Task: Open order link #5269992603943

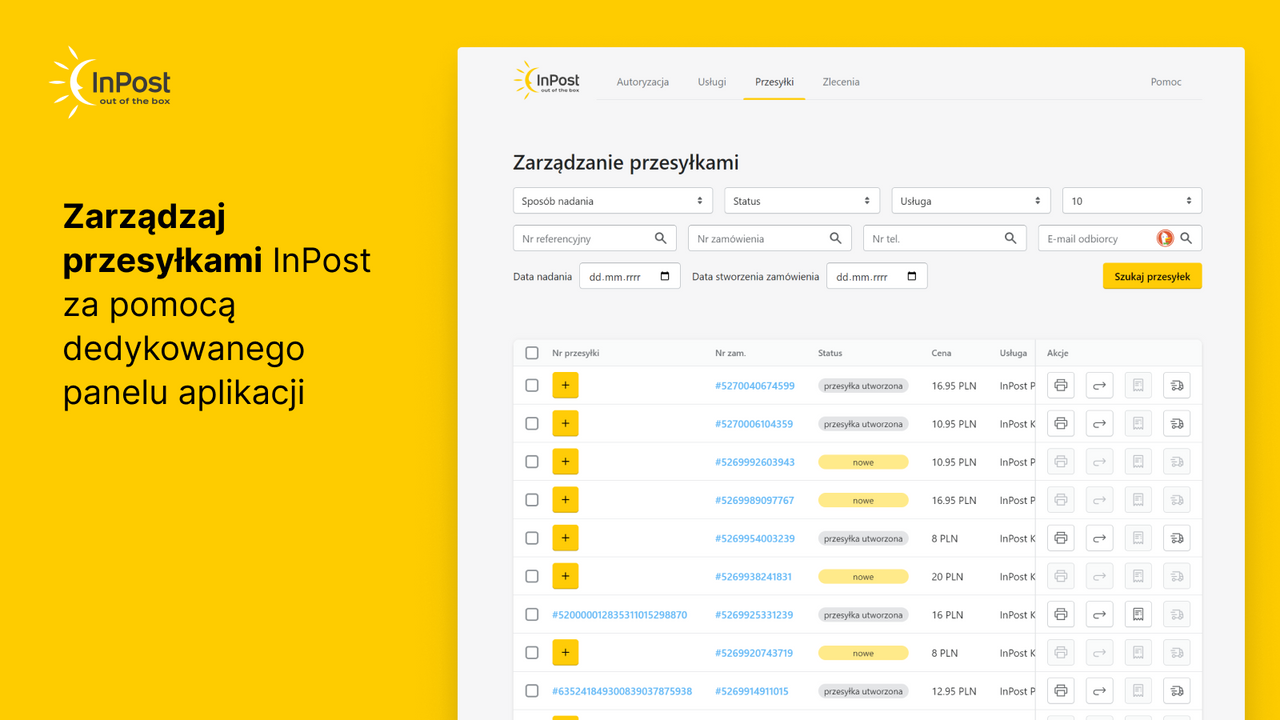Action: click(755, 462)
